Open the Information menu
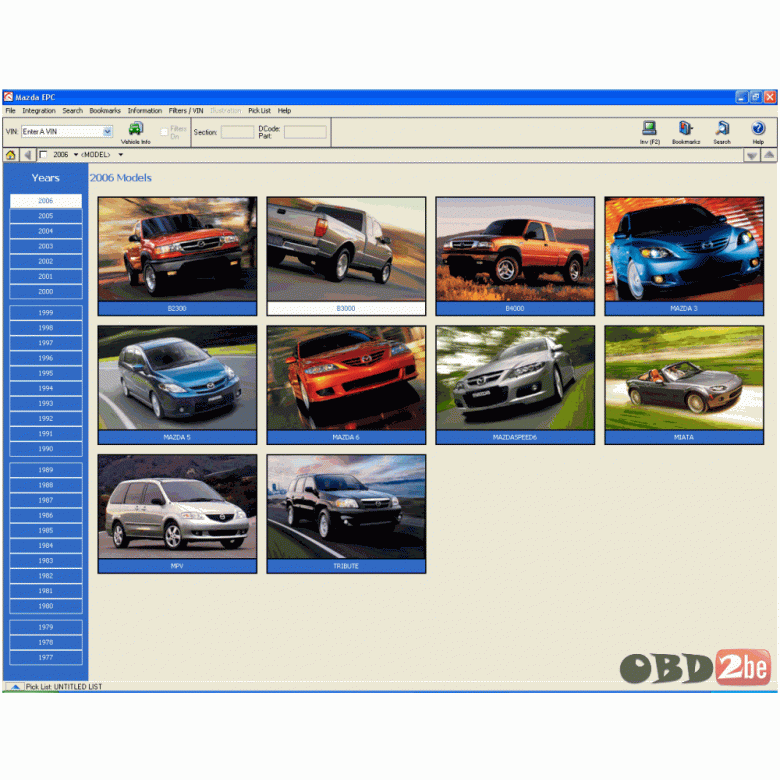Viewport: 780px width, 780px height. 145,111
